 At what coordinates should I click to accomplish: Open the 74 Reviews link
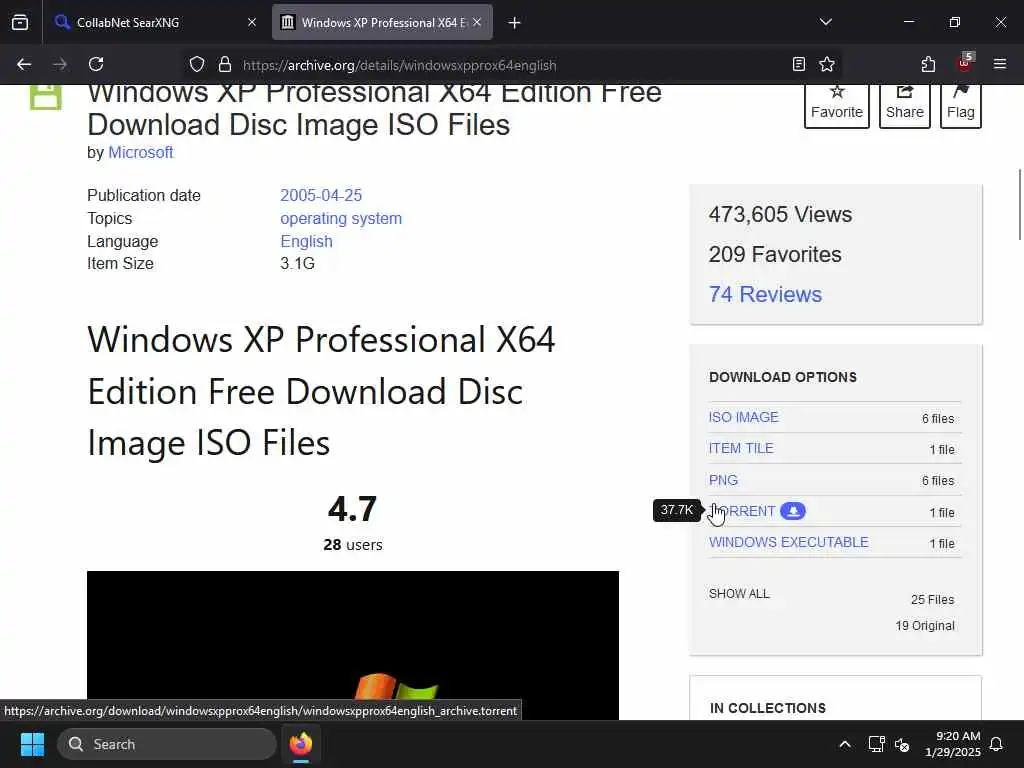[765, 295]
